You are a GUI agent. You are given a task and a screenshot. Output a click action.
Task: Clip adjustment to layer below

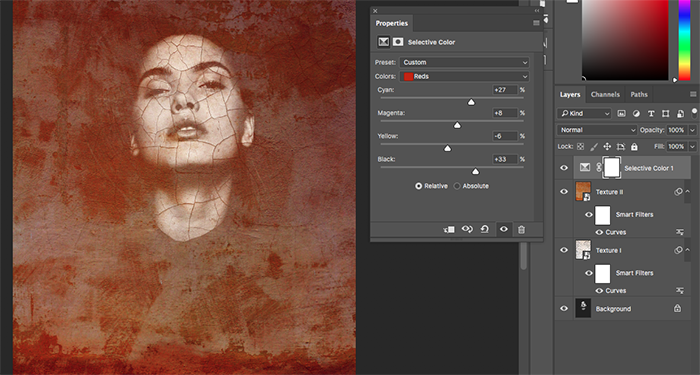[449, 229]
